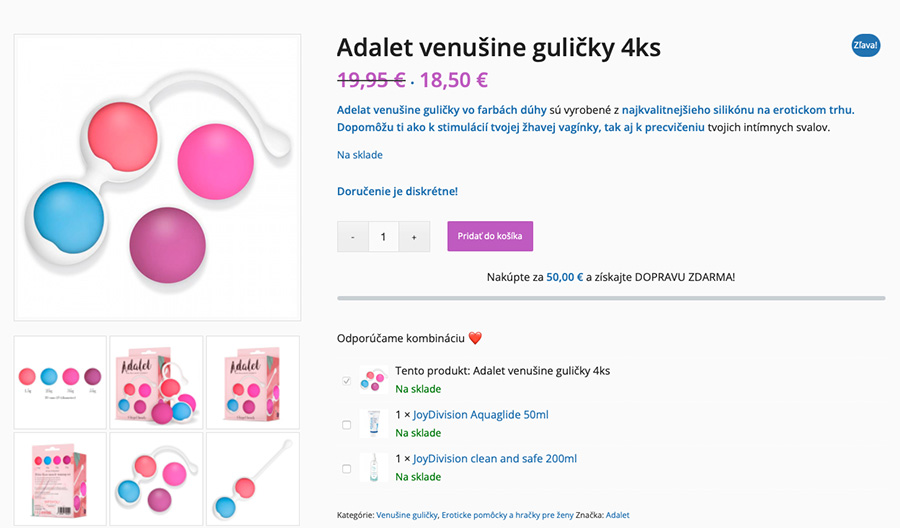Open thumbnail of holder with two balls
Image resolution: width=900 pixels, height=528 pixels.
tap(253, 479)
